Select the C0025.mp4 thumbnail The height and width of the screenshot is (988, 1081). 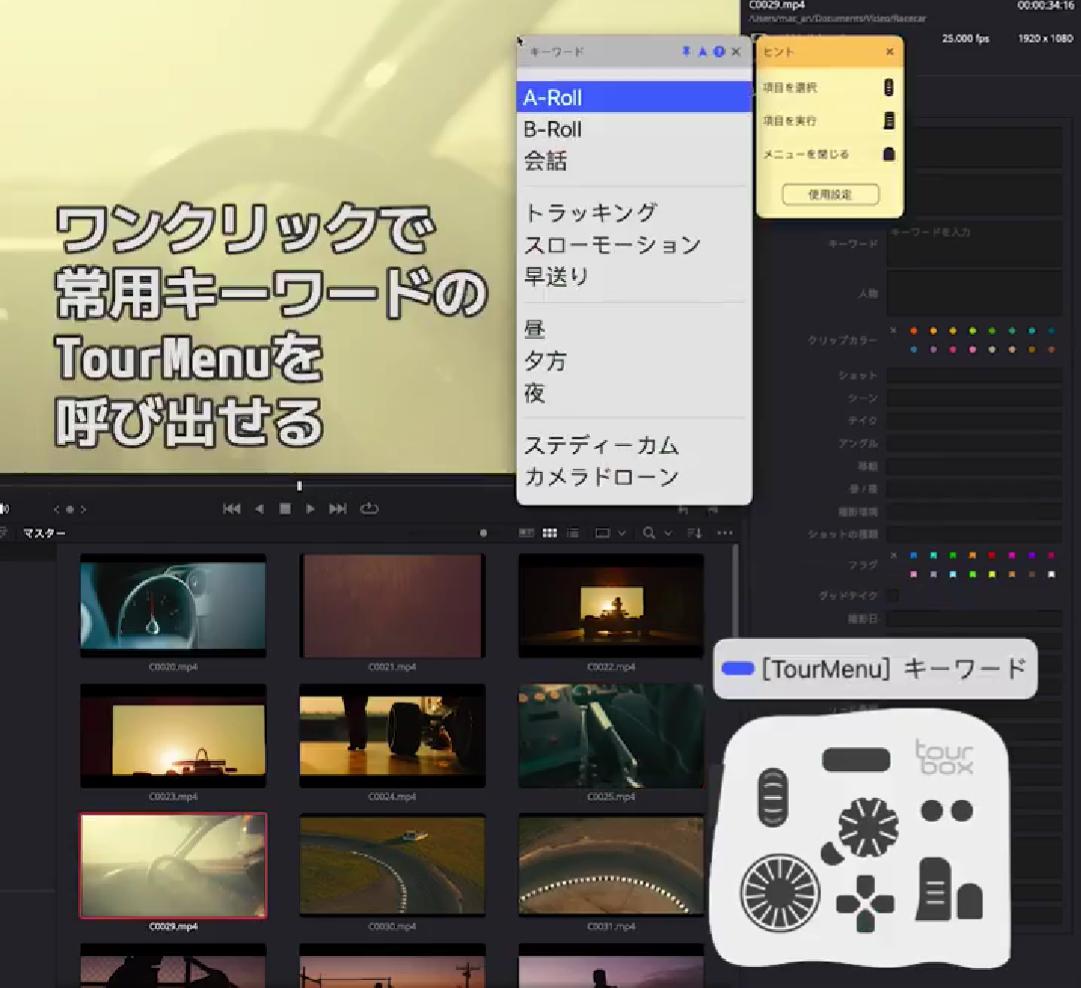(612, 736)
